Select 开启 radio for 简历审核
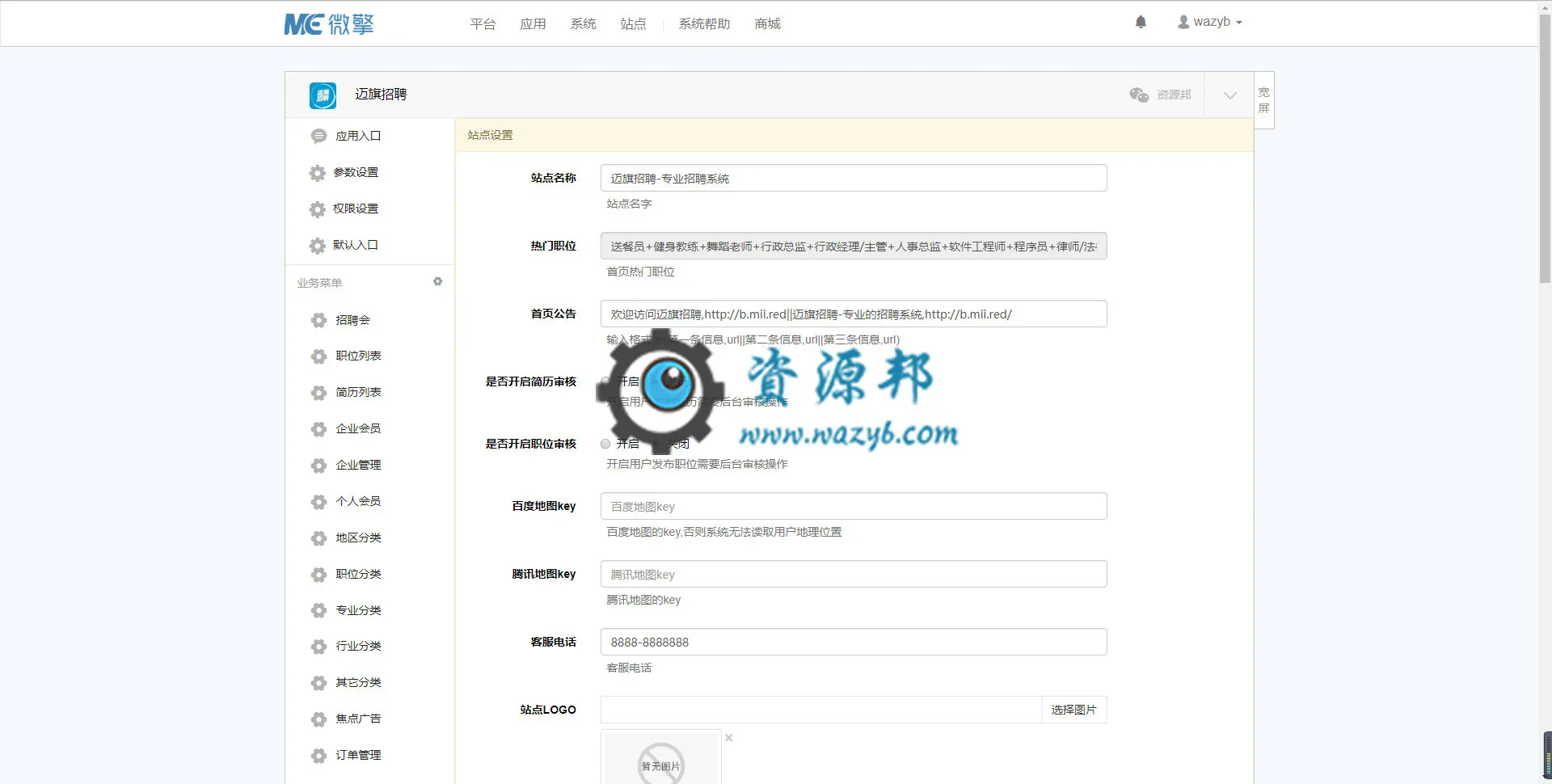Image resolution: width=1552 pixels, height=784 pixels. tap(605, 381)
